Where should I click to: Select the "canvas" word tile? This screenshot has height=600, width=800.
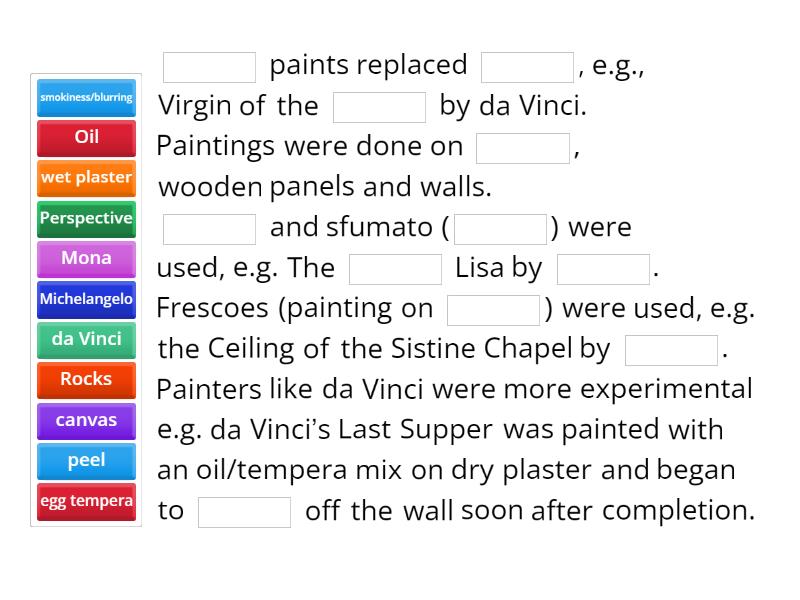(x=85, y=421)
